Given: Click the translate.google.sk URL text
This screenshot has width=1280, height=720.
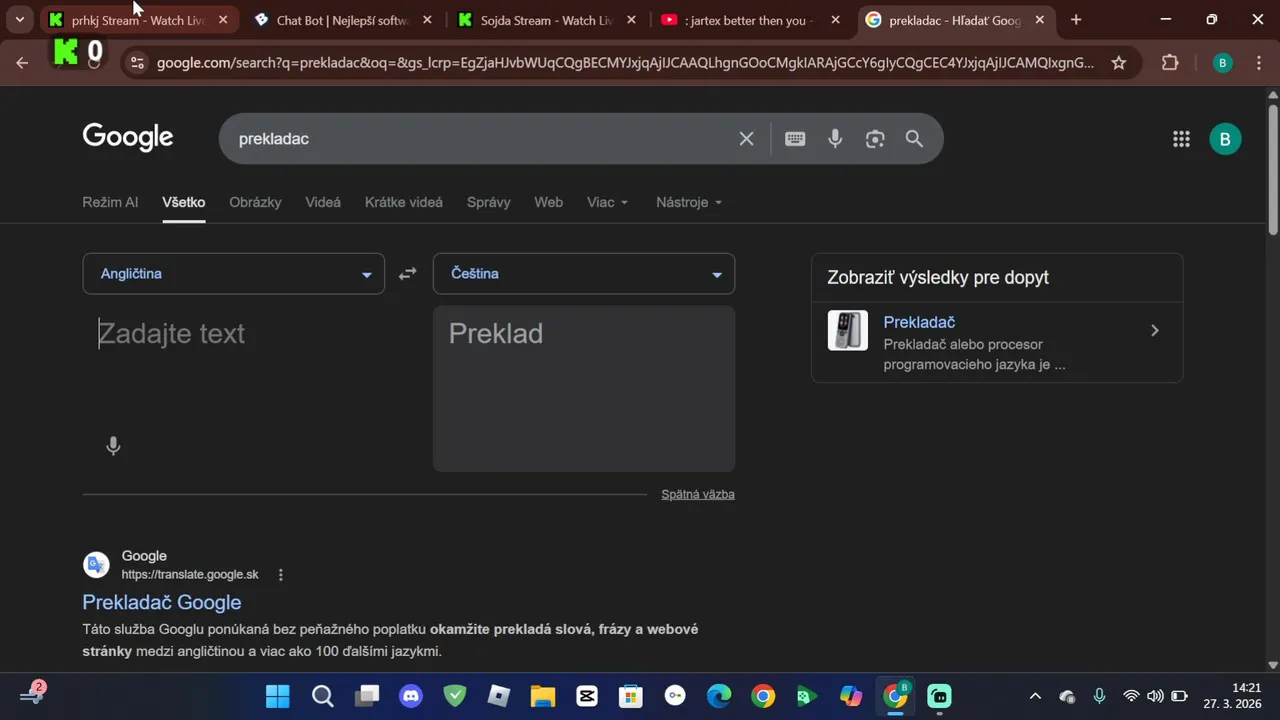Looking at the screenshot, I should [x=190, y=575].
